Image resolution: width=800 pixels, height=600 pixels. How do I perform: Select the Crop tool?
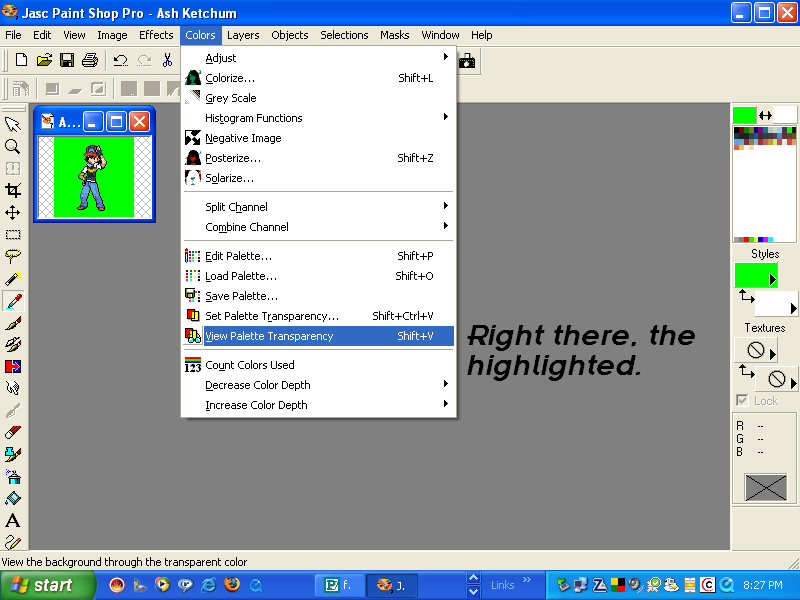pos(13,191)
